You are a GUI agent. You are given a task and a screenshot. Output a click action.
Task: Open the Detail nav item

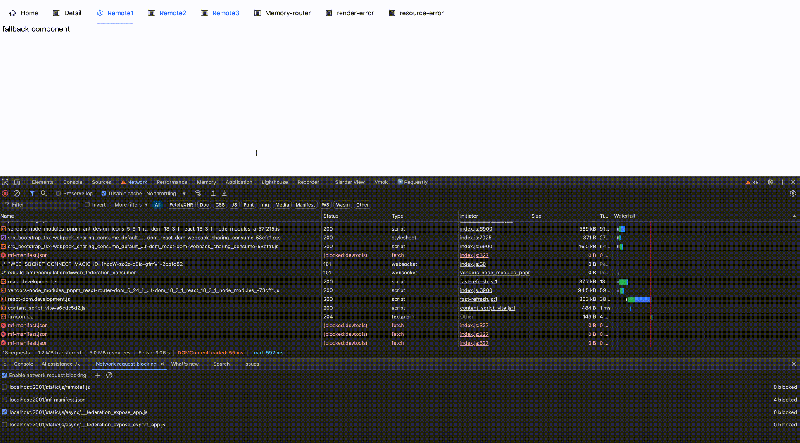(67, 13)
